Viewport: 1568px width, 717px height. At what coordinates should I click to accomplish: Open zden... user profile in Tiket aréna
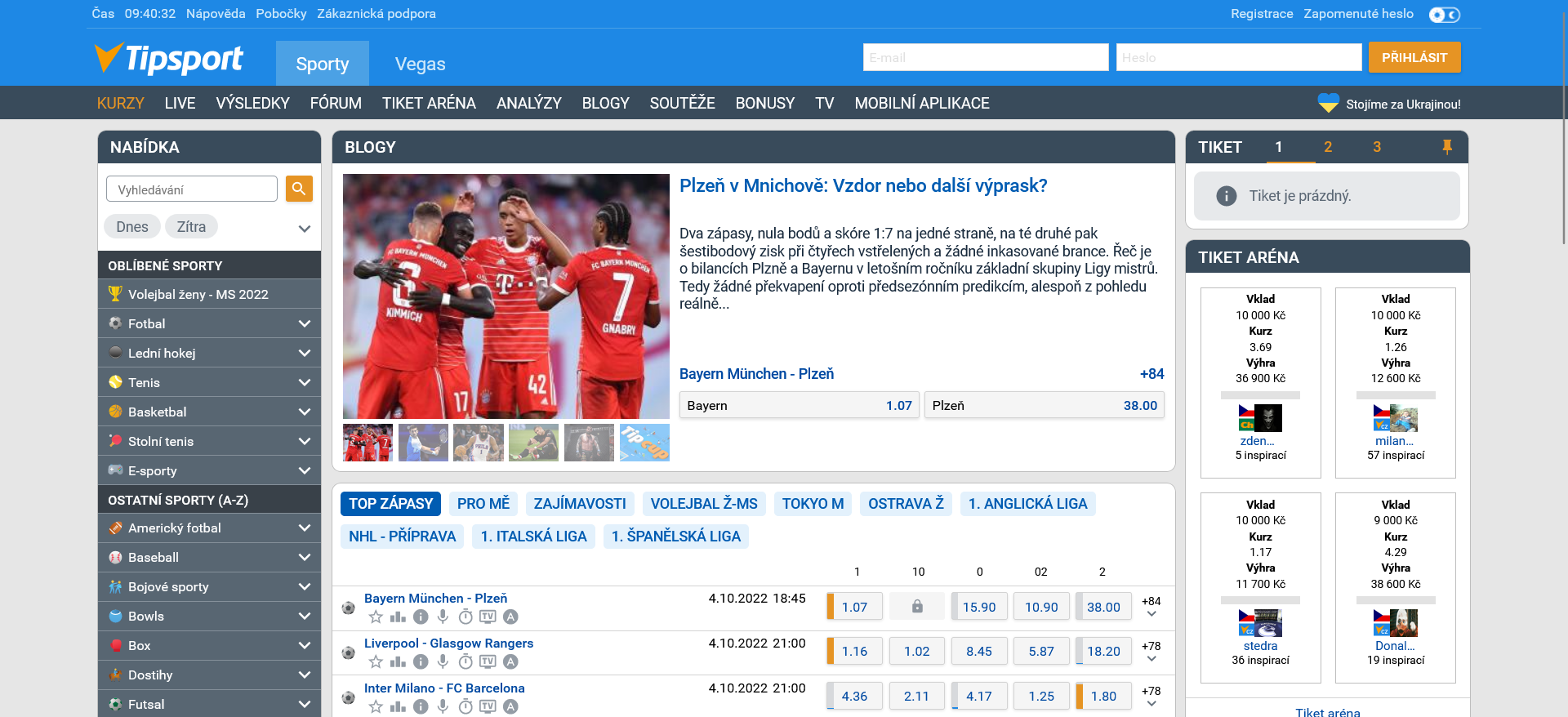point(1257,441)
